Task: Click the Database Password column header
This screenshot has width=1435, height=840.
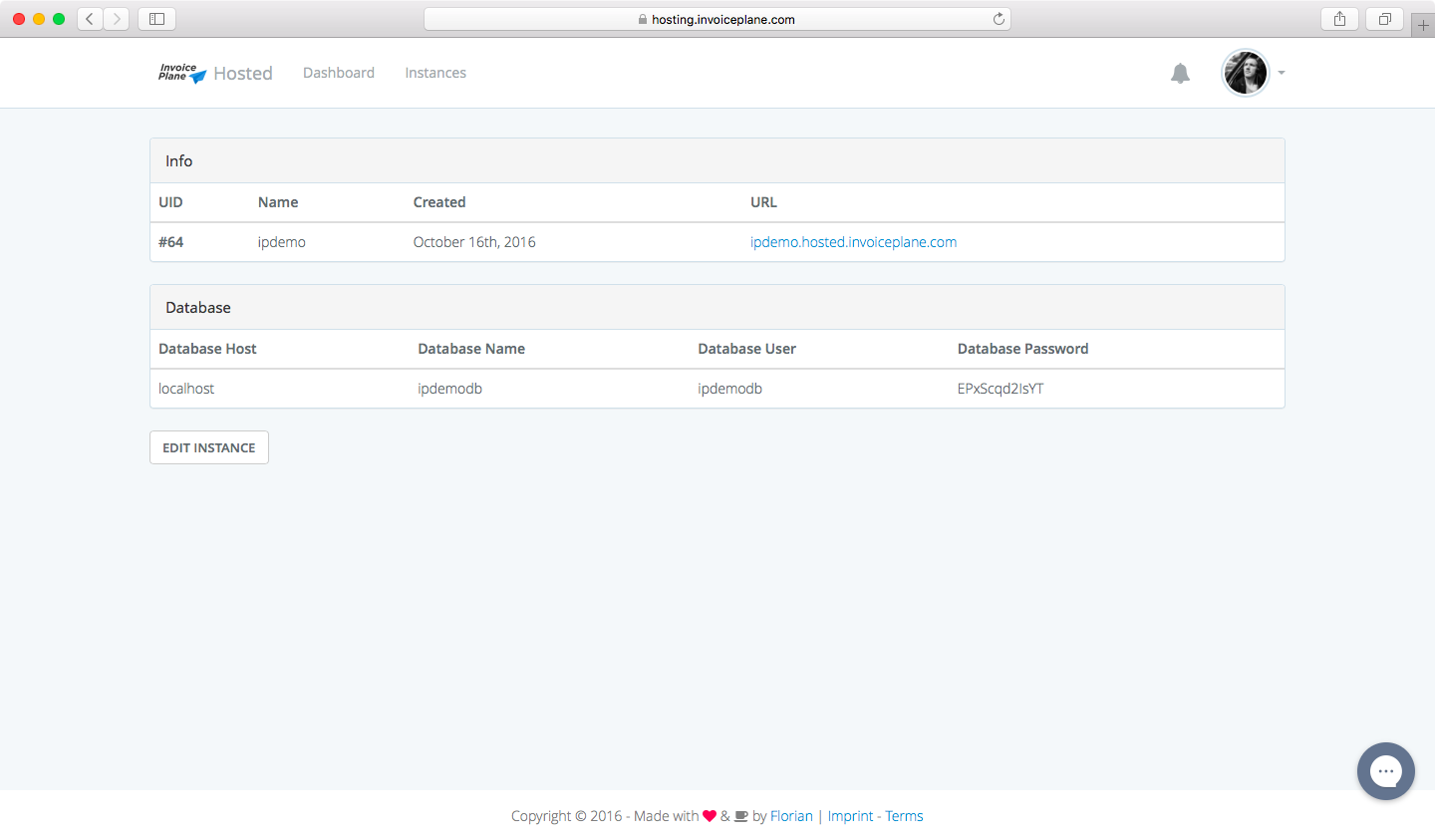Action: coord(1022,349)
